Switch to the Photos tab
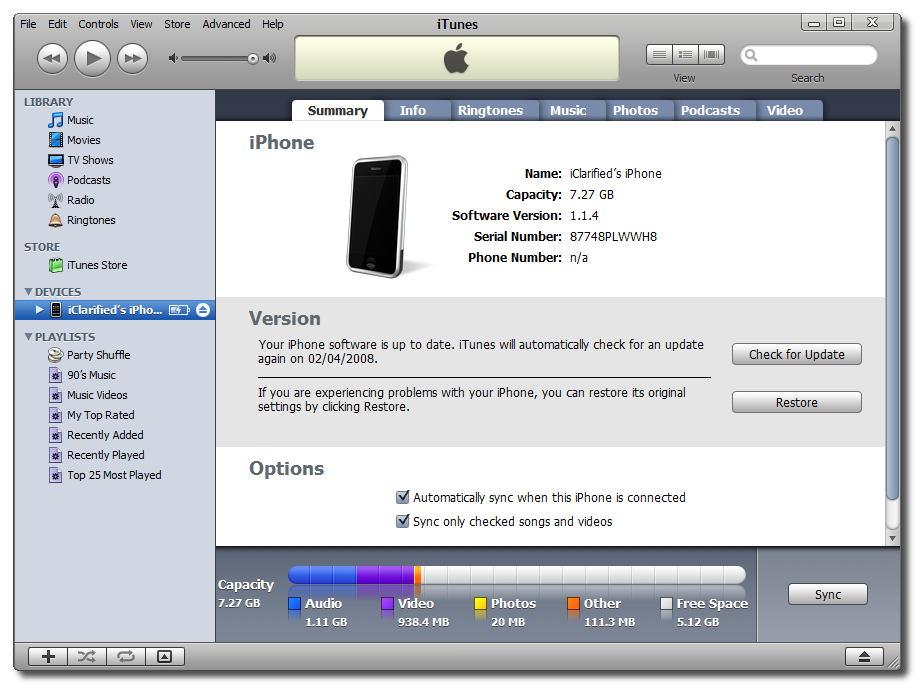Viewport: 916px width, 685px height. tap(635, 110)
